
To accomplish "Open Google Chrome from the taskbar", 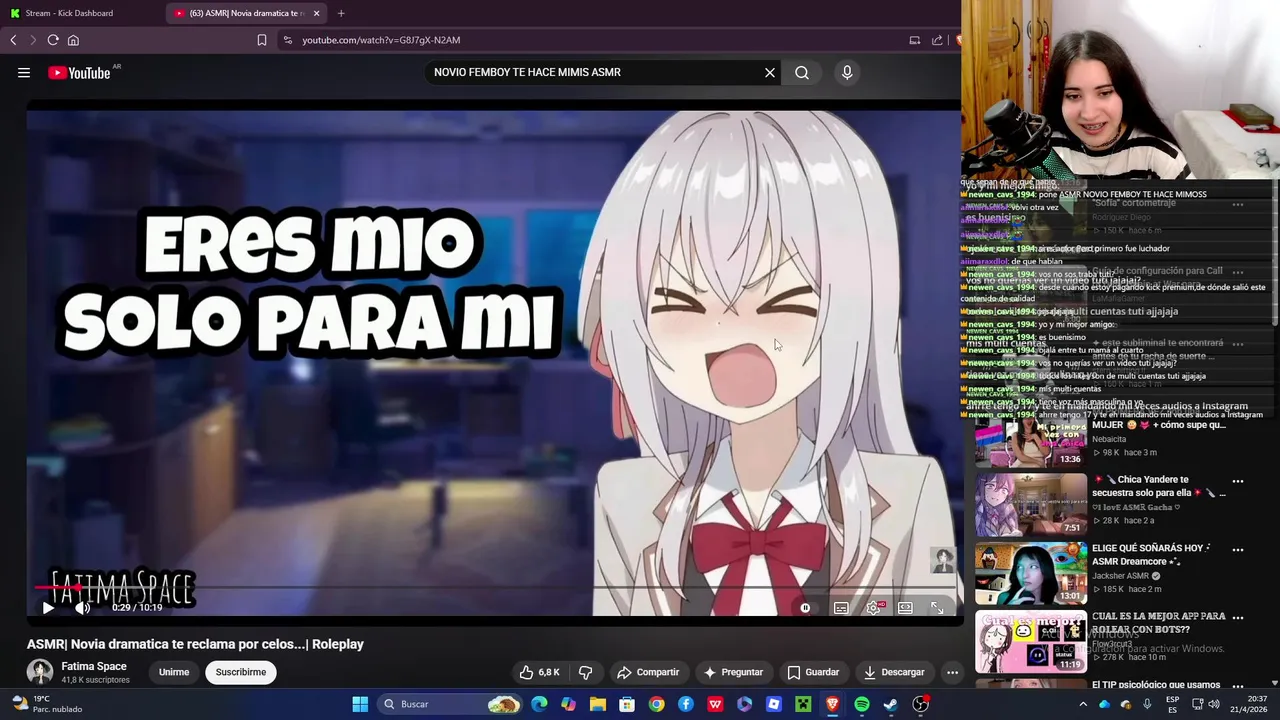I will pos(656,704).
